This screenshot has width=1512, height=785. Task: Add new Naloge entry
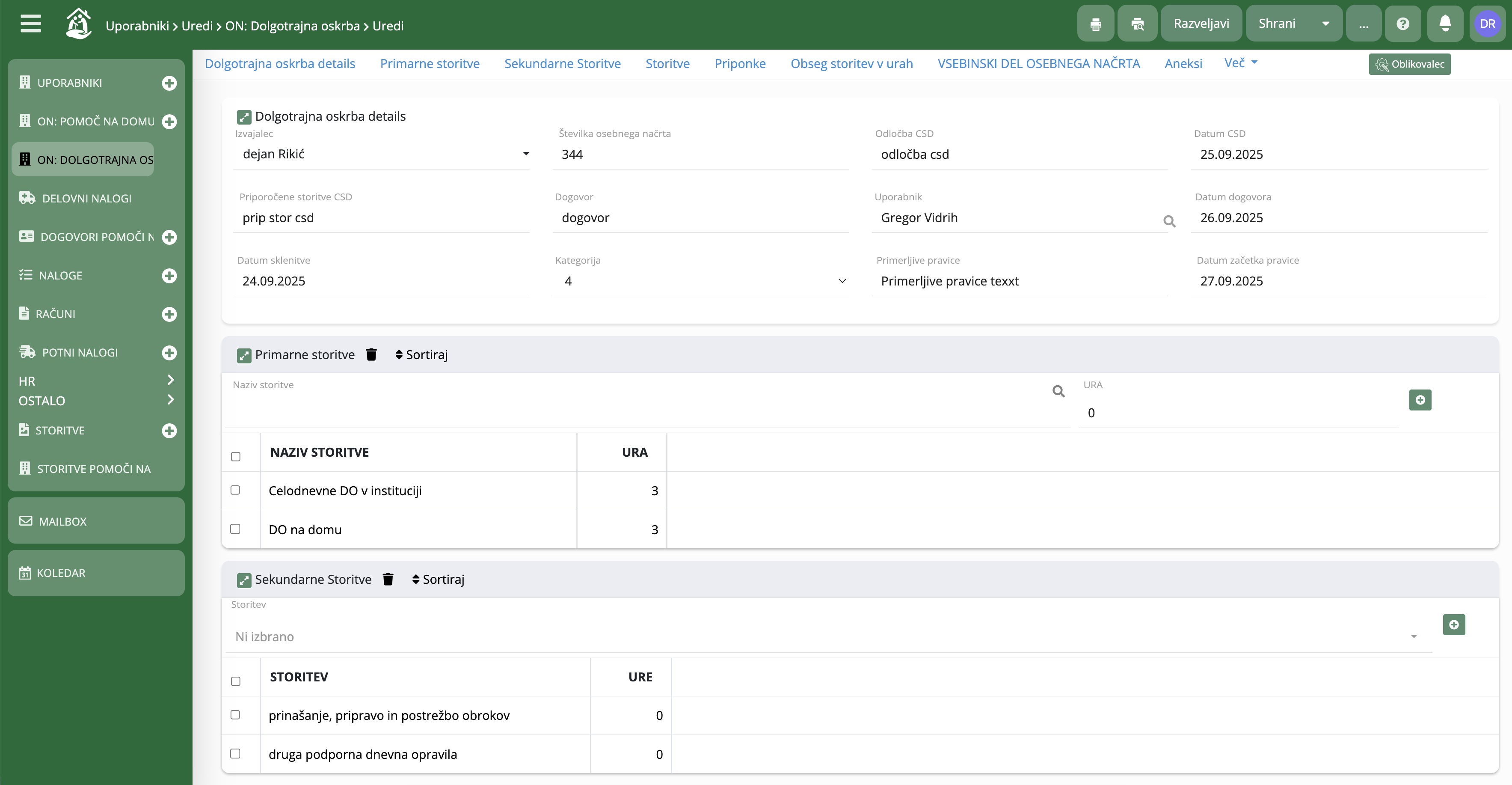[x=169, y=276]
